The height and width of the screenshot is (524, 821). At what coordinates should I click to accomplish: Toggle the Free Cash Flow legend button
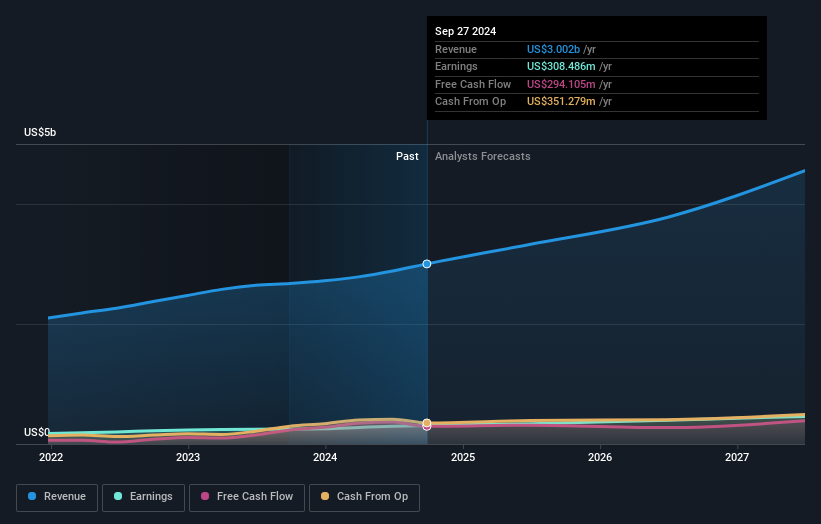pos(247,497)
